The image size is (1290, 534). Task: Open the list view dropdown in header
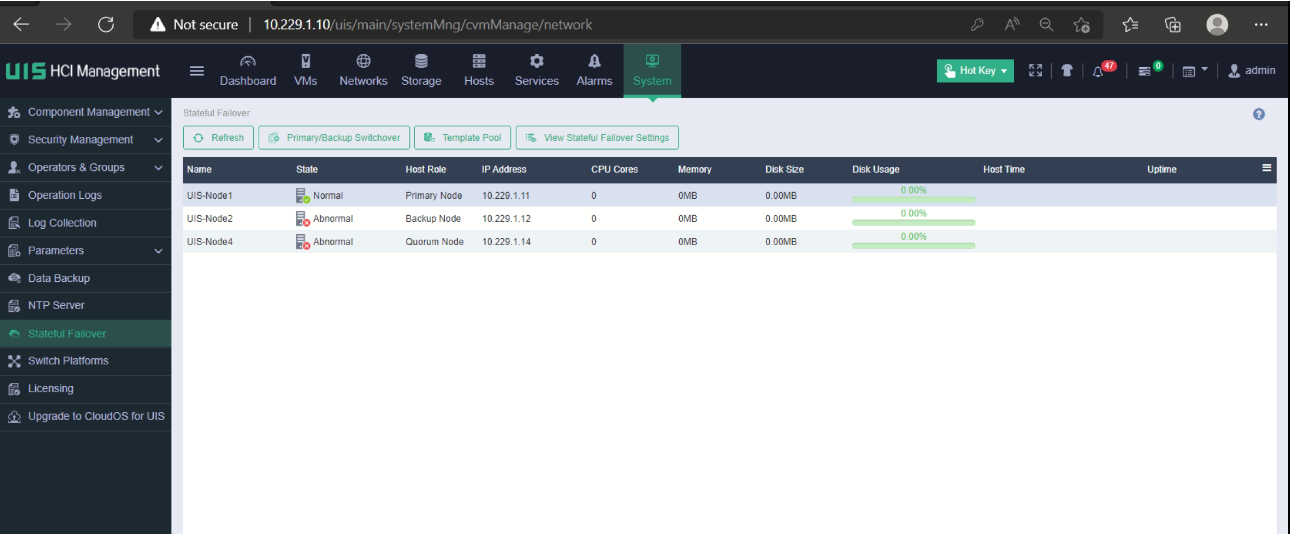click(x=1194, y=71)
